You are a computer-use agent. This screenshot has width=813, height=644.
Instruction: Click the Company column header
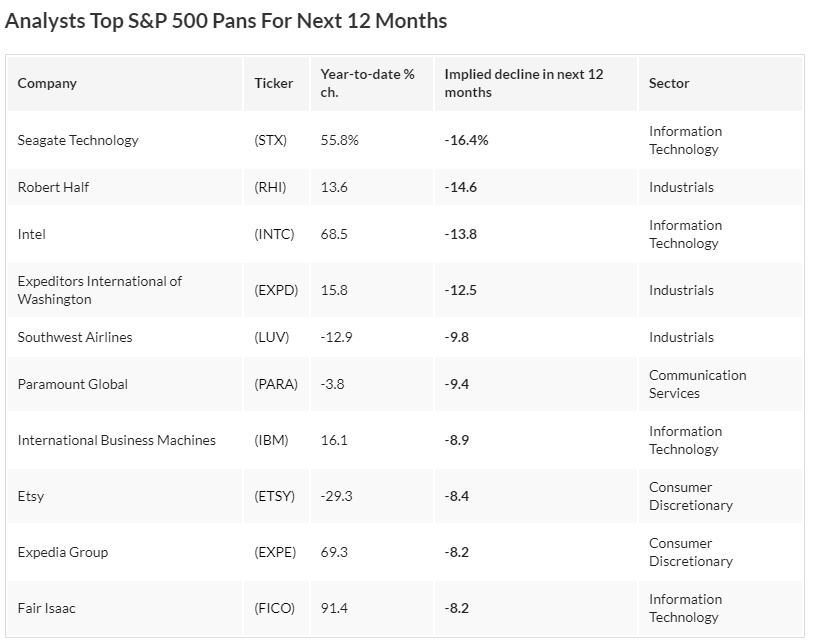47,83
